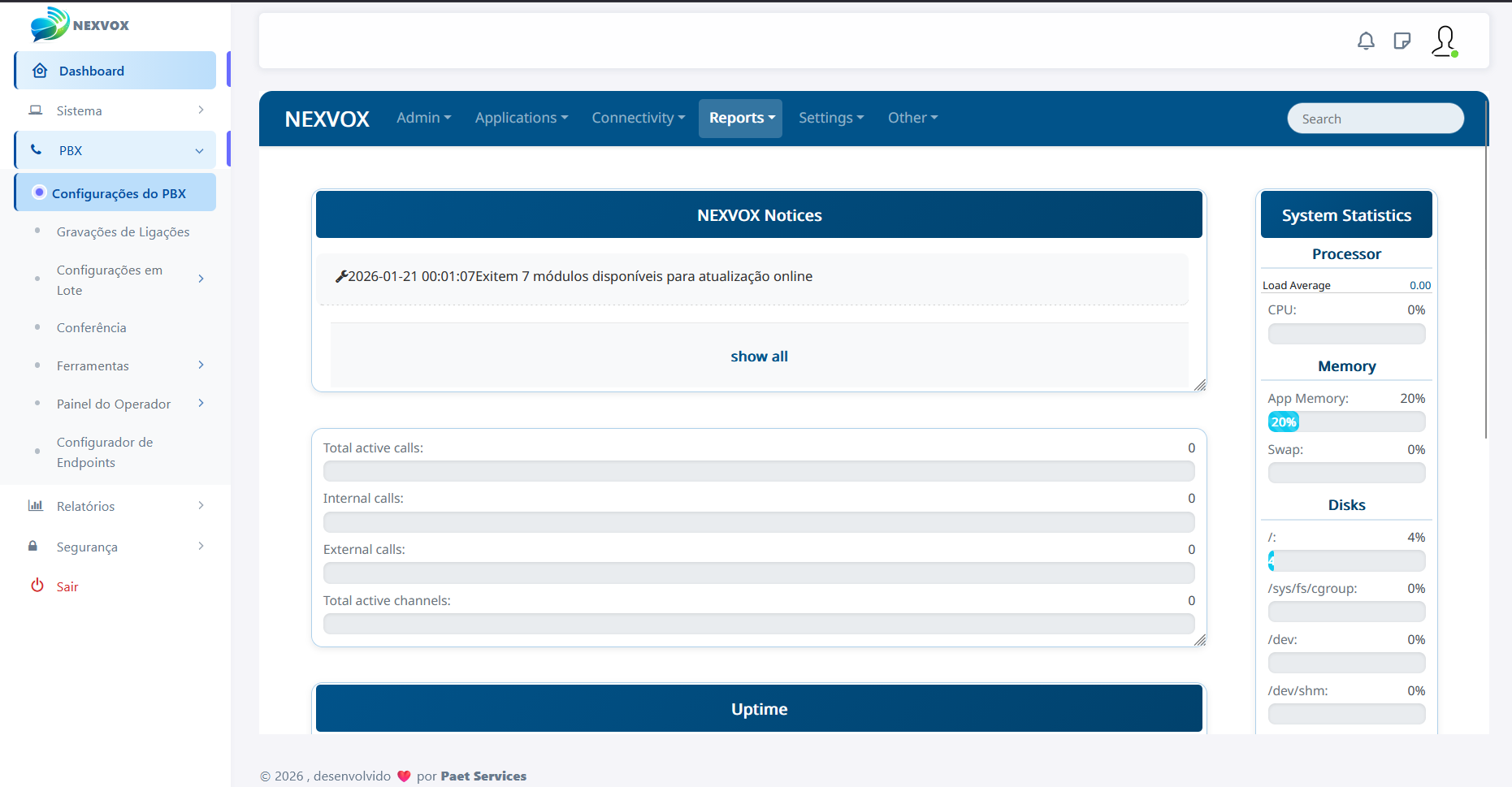Viewport: 1512px width, 787px height.
Task: Open Configurador de Endpoints
Action: click(x=105, y=452)
